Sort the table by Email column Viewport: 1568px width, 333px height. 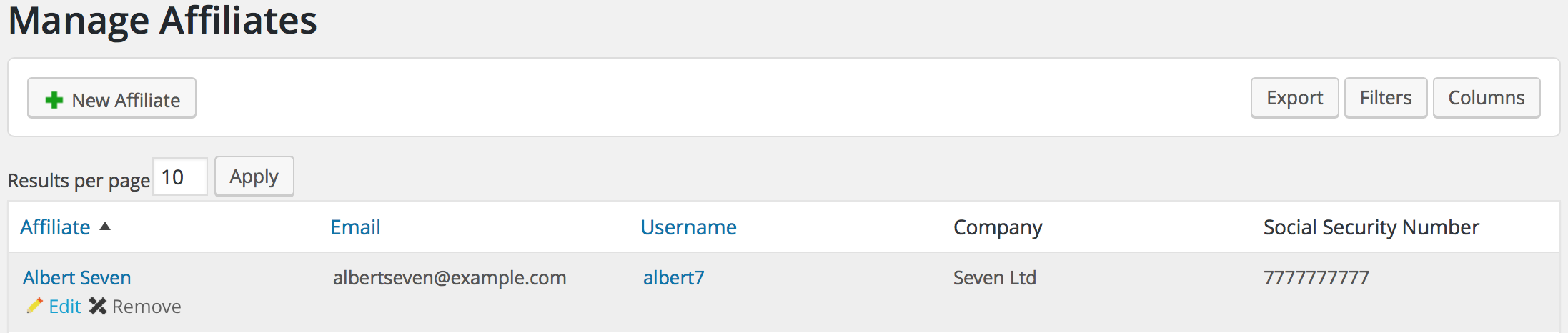pos(355,227)
